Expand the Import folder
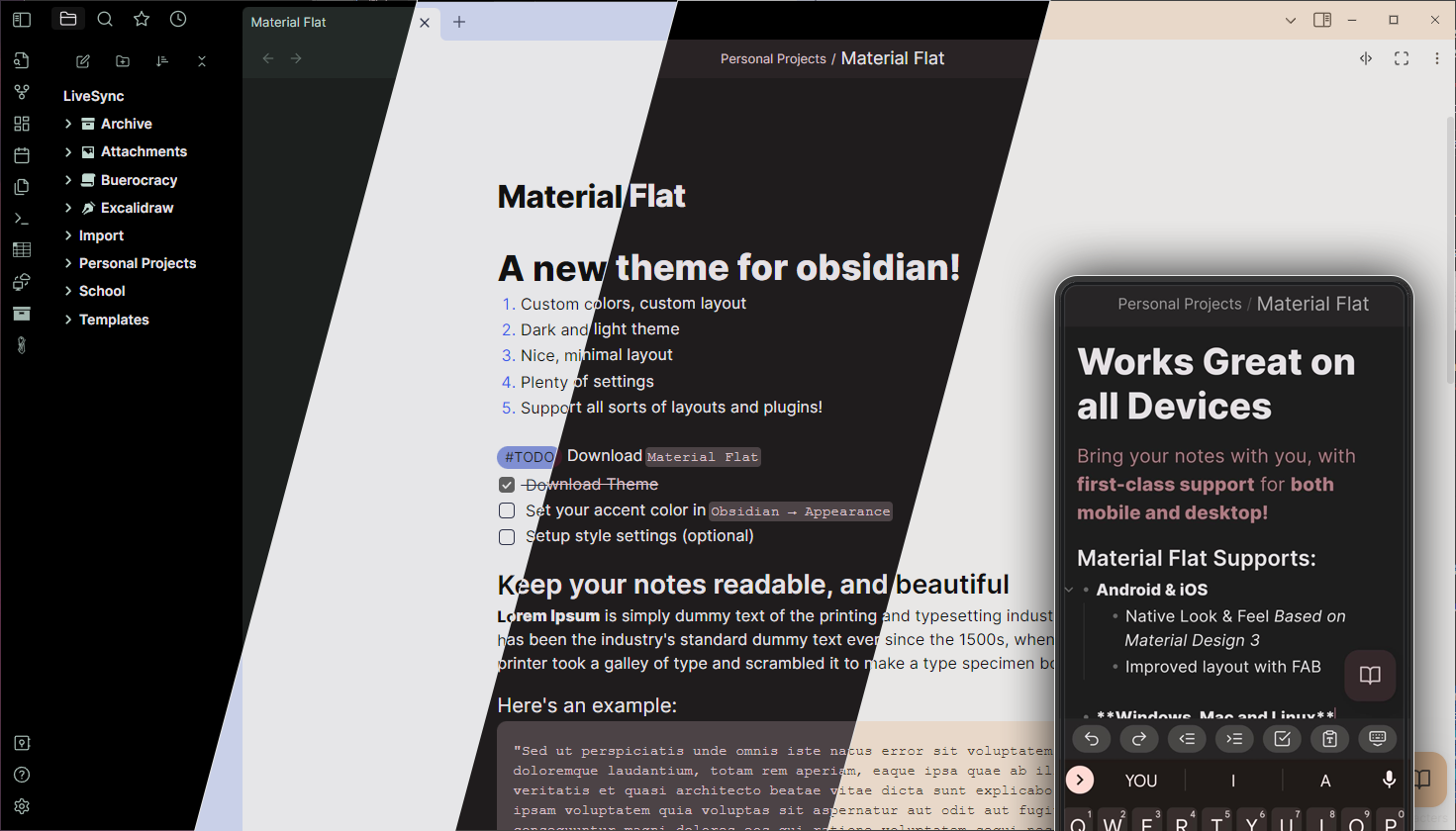The height and width of the screenshot is (831, 1456). (x=68, y=235)
